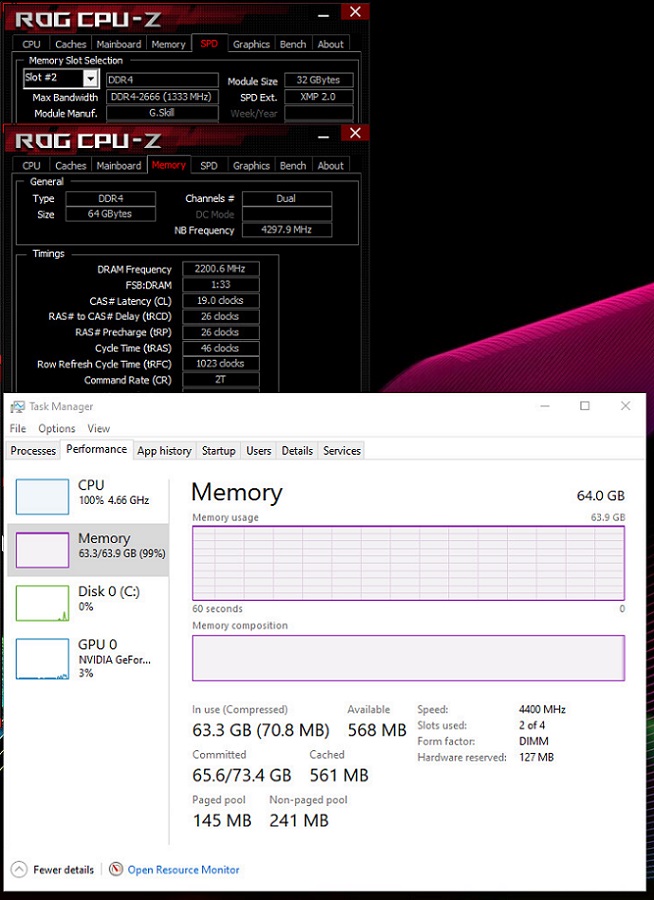
Task: Open Bench tab in lower CPU-Z window
Action: (293, 165)
